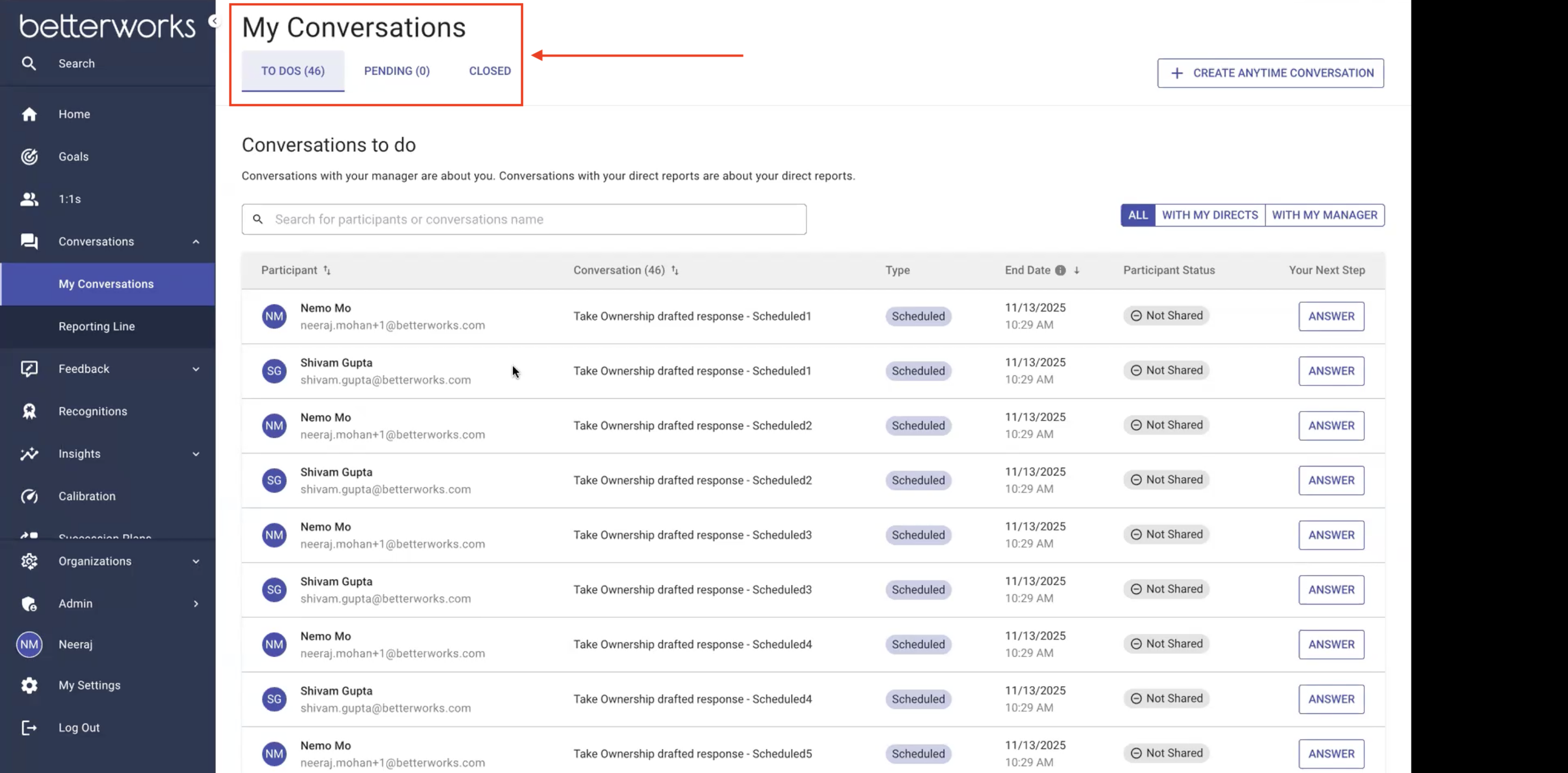The height and width of the screenshot is (773, 1568).
Task: Filter by With My Directs
Action: click(x=1210, y=215)
